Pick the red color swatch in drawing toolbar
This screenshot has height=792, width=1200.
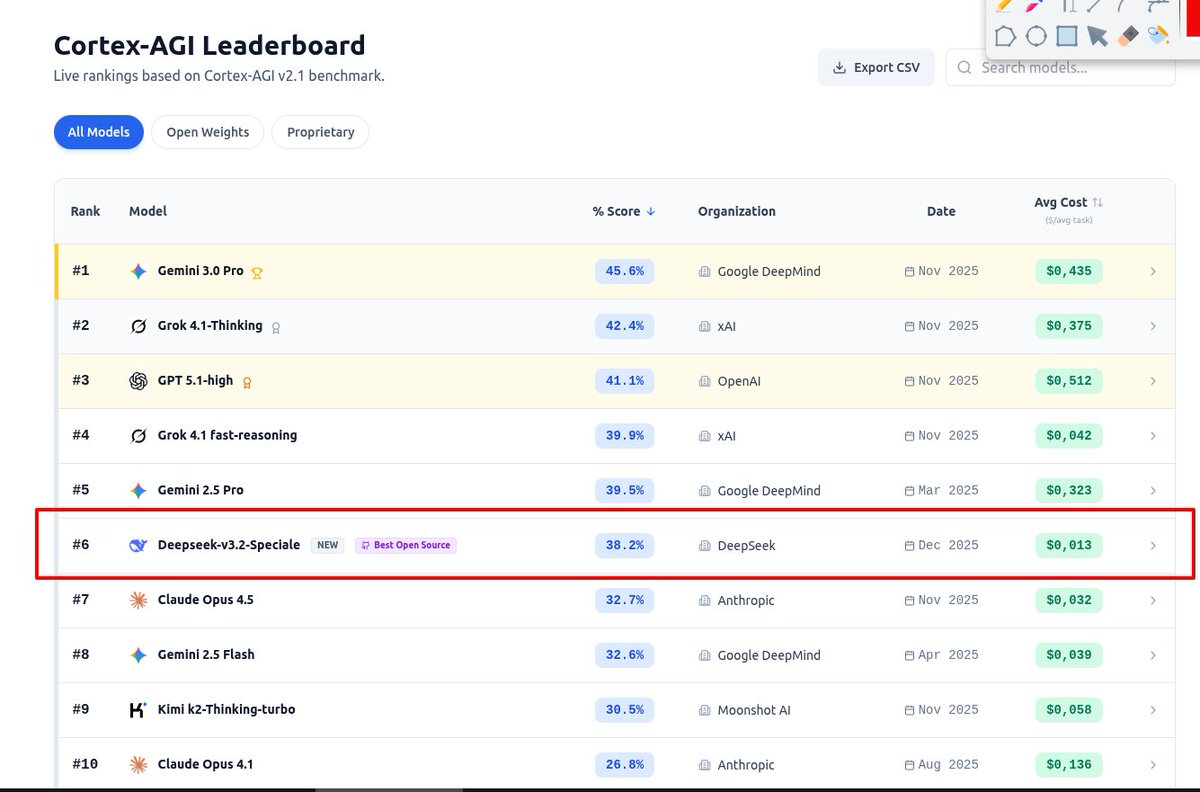coord(1193,18)
